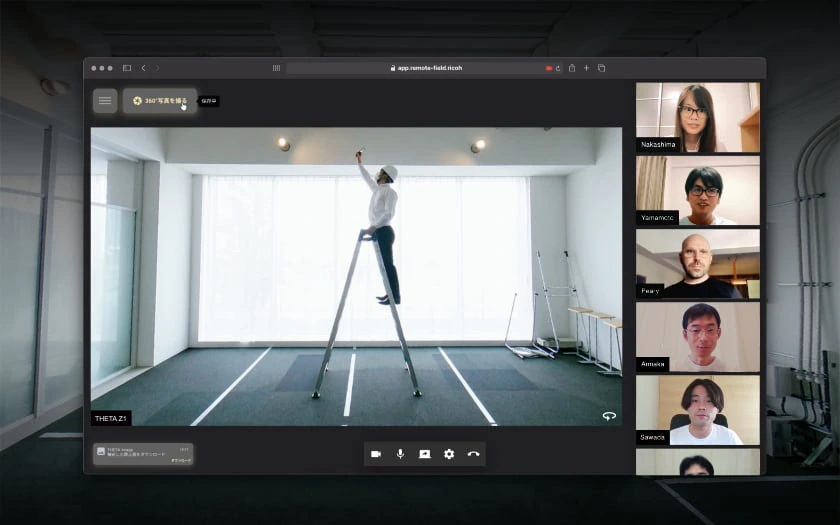Image resolution: width=840 pixels, height=525 pixels.
Task: Click the grid icon left of address bar
Action: click(276, 68)
